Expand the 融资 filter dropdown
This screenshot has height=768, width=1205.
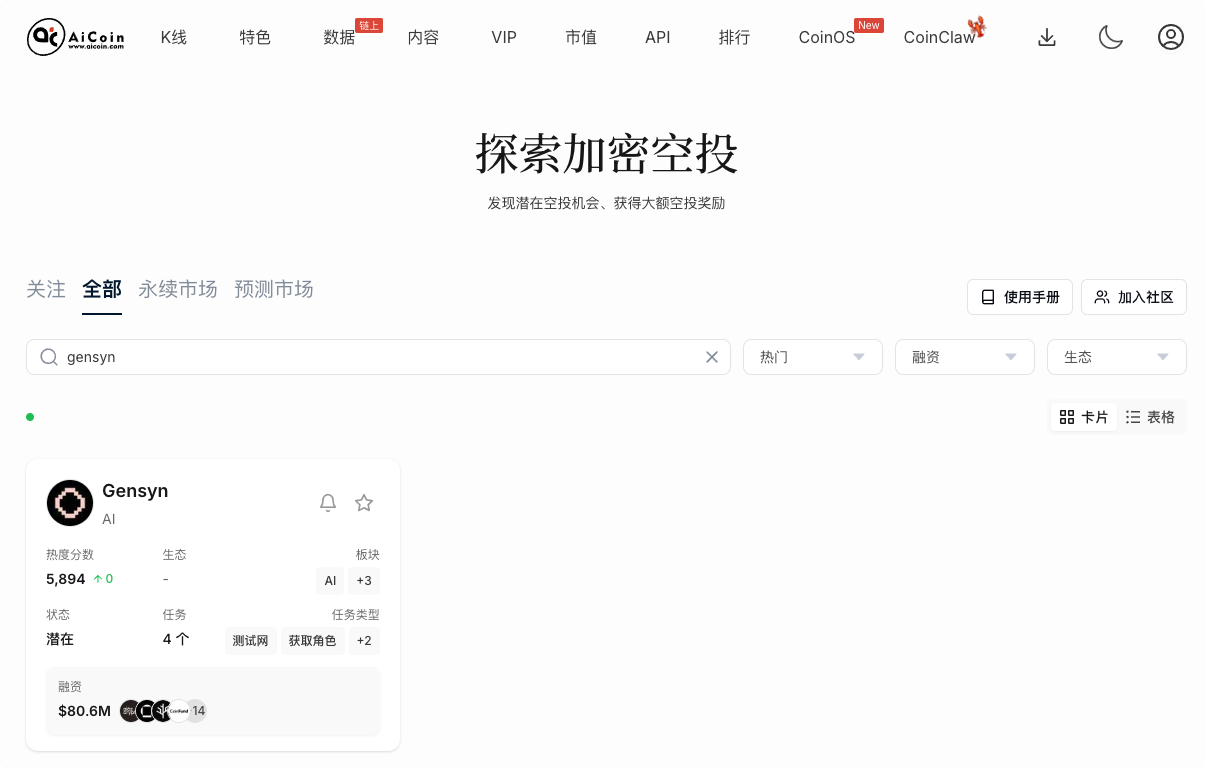coord(964,357)
